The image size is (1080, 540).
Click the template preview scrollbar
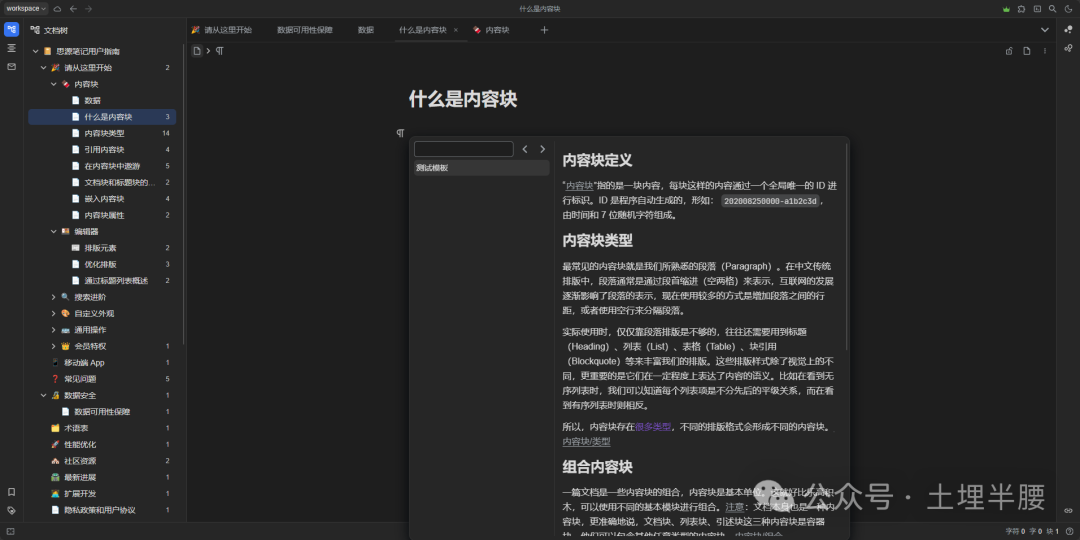846,248
